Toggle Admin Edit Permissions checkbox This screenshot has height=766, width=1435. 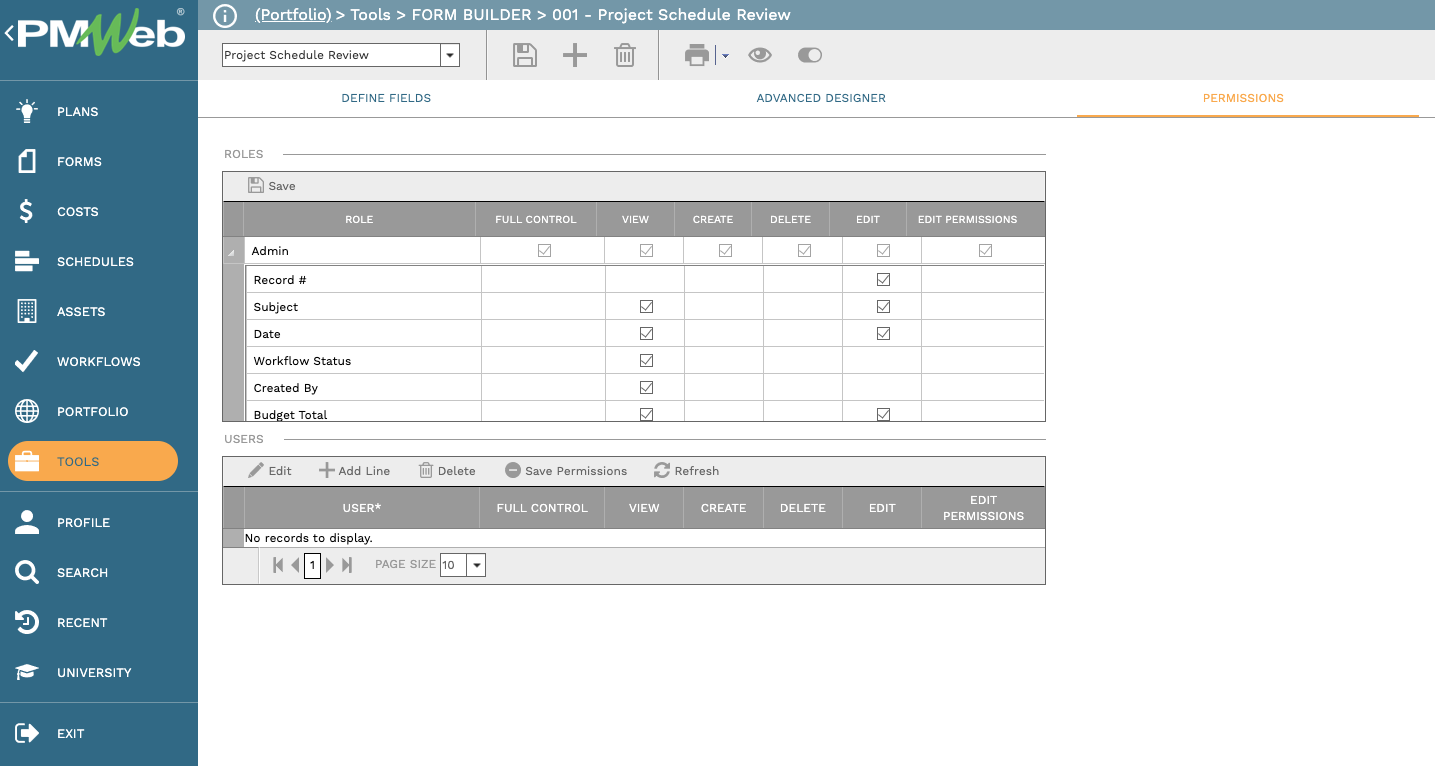coord(985,251)
